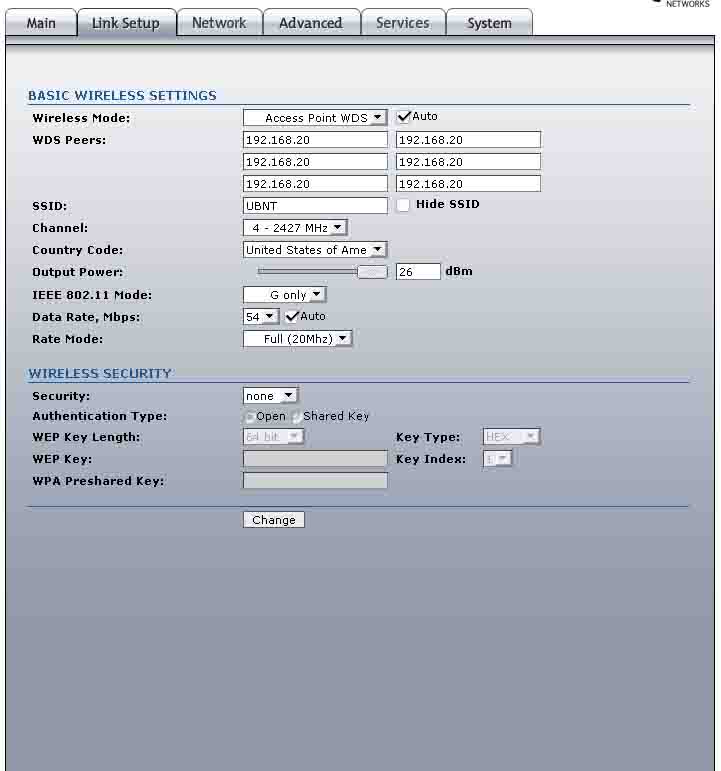This screenshot has height=771, width=721.
Task: Click the WEP Key input field
Action: click(x=315, y=459)
